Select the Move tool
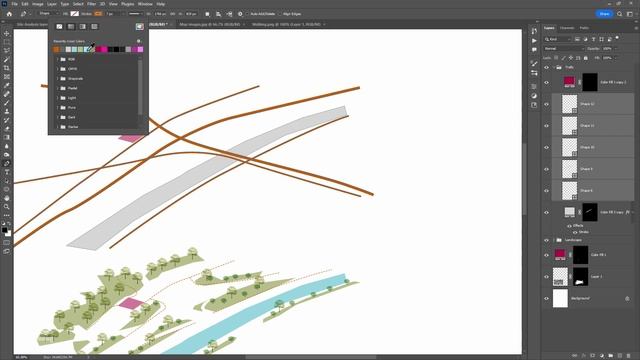 [x=7, y=33]
